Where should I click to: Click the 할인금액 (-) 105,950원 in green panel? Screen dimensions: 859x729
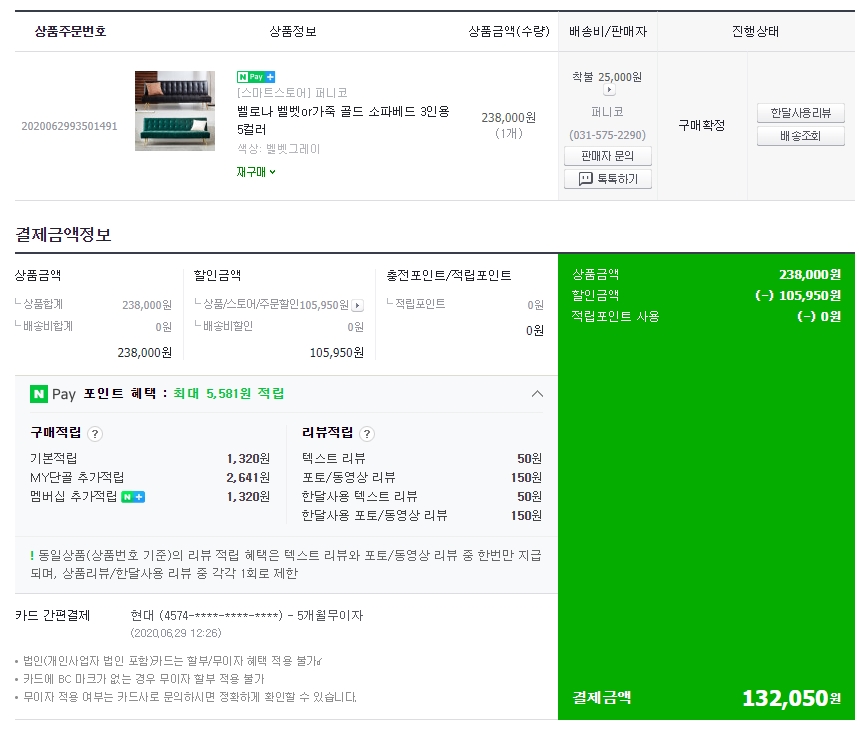(706, 296)
